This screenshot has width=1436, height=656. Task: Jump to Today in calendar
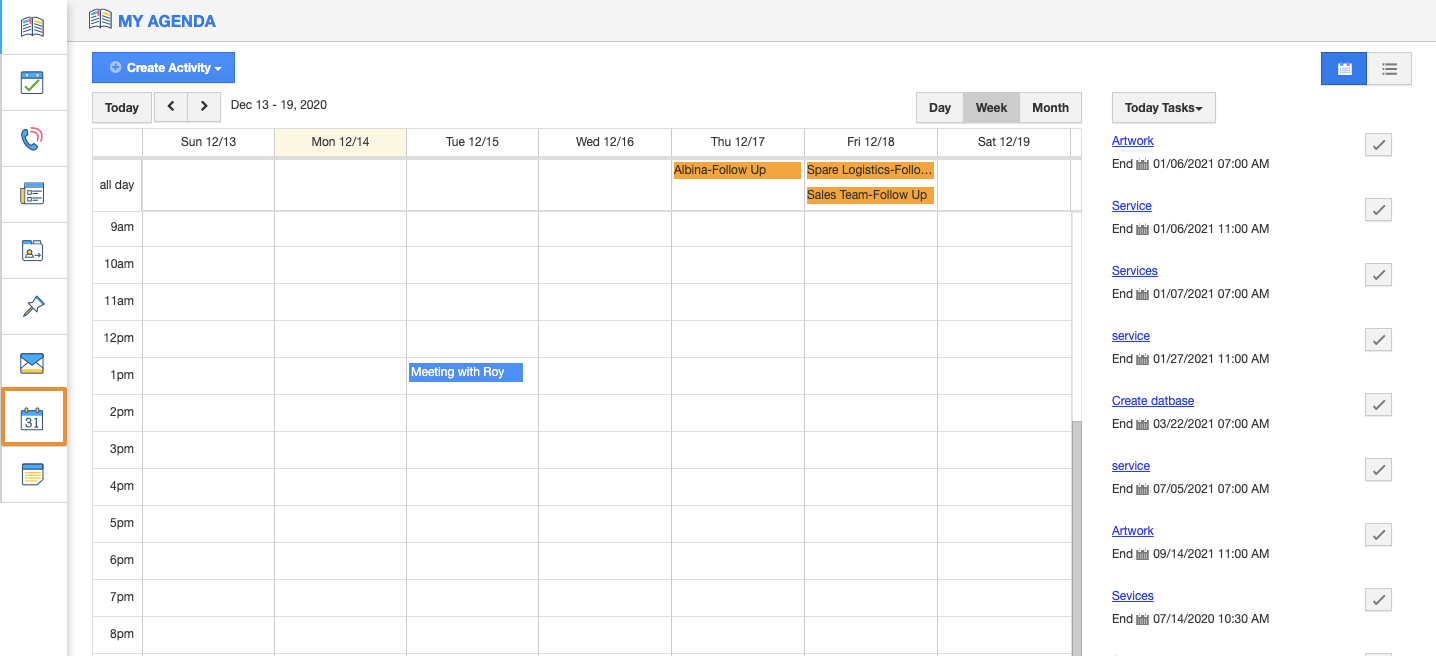(x=122, y=107)
